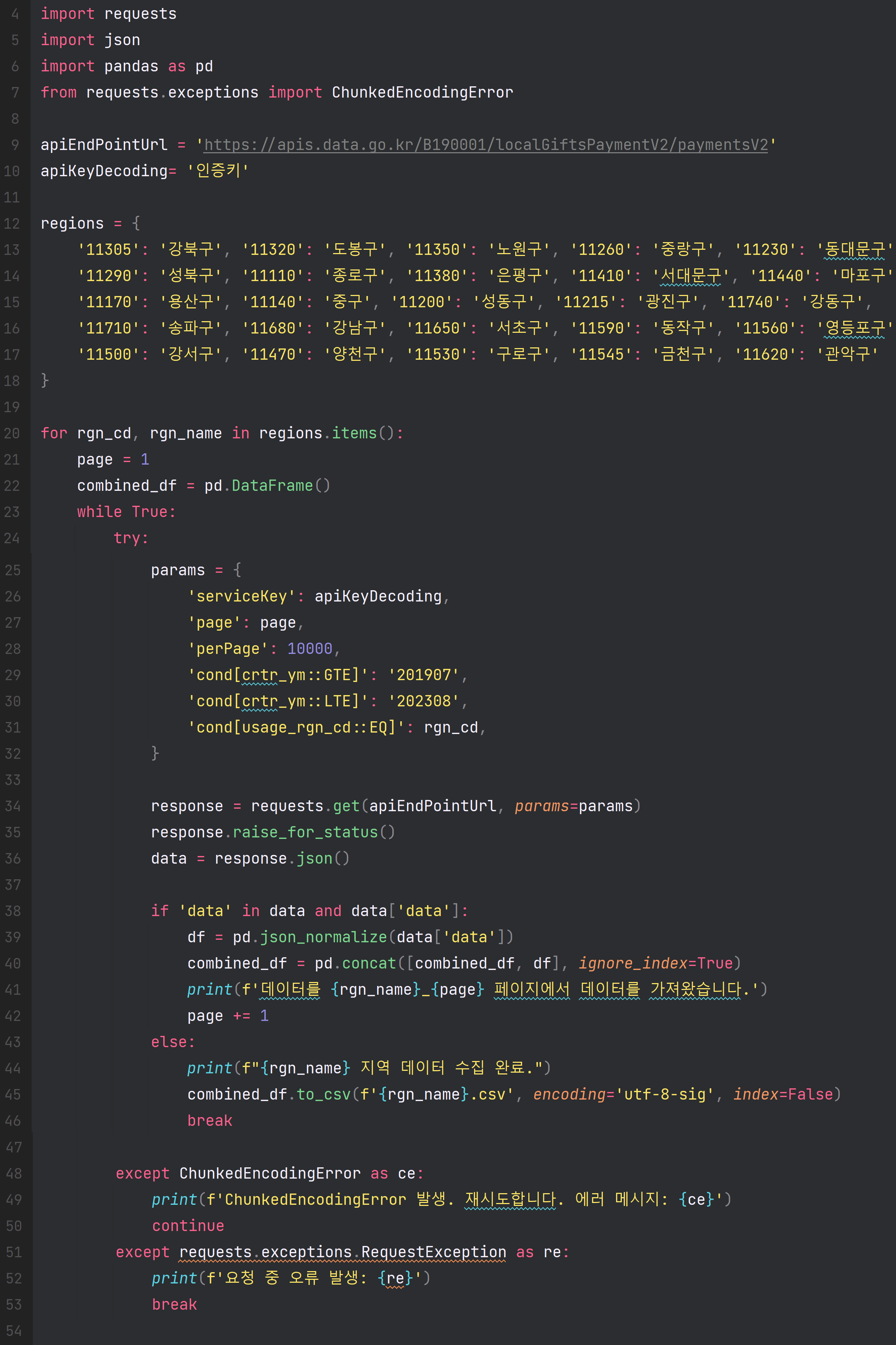
Task: Open the apis.data.go.kr URL link
Action: click(x=486, y=145)
